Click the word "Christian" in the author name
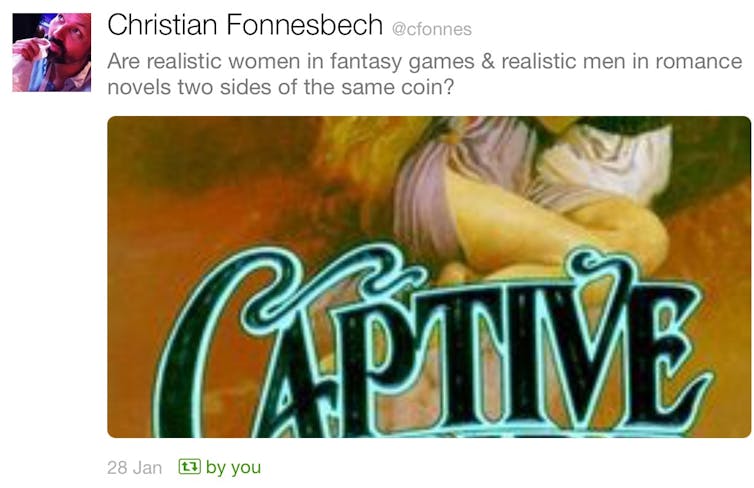Screen dimensions: 754x488 [x=162, y=25]
